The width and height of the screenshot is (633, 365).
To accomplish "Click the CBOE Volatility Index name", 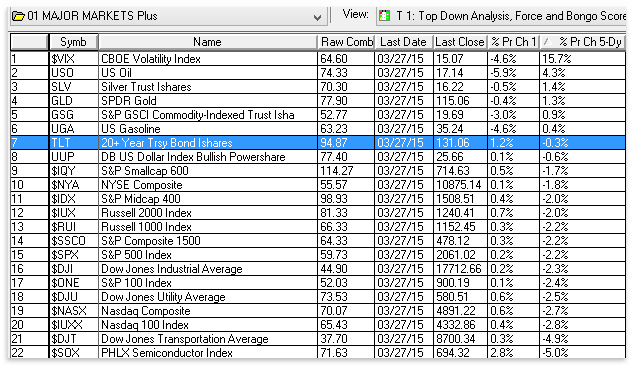I will click(x=151, y=59).
